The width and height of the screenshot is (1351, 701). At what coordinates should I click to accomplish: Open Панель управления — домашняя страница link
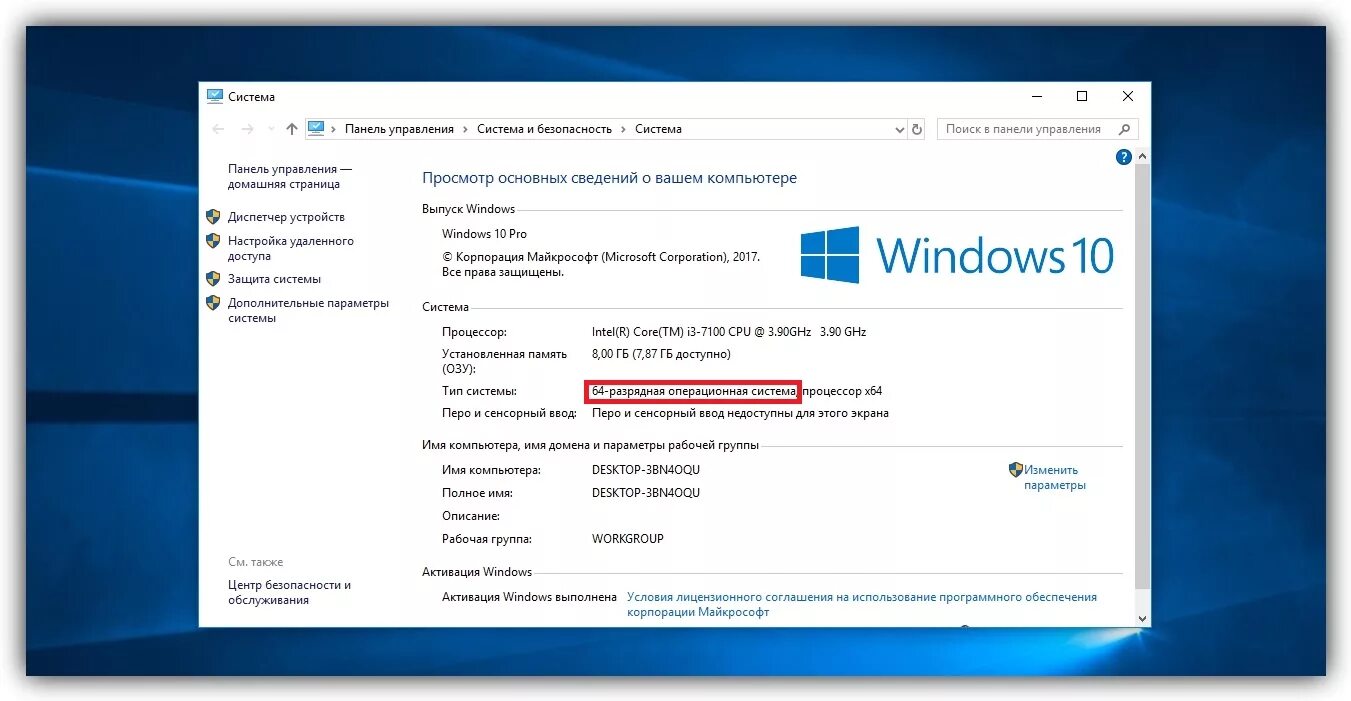[x=290, y=177]
